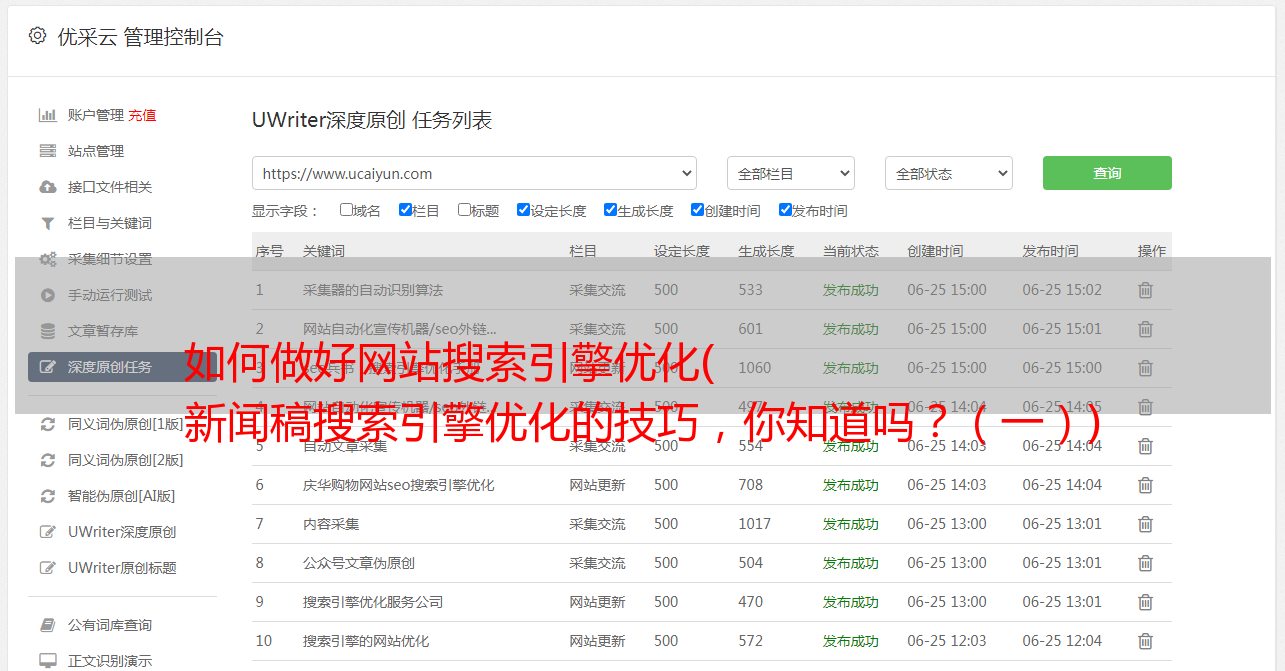Open the https://www.ucaiyun.com site dropdown
1285x671 pixels.
[x=474, y=173]
